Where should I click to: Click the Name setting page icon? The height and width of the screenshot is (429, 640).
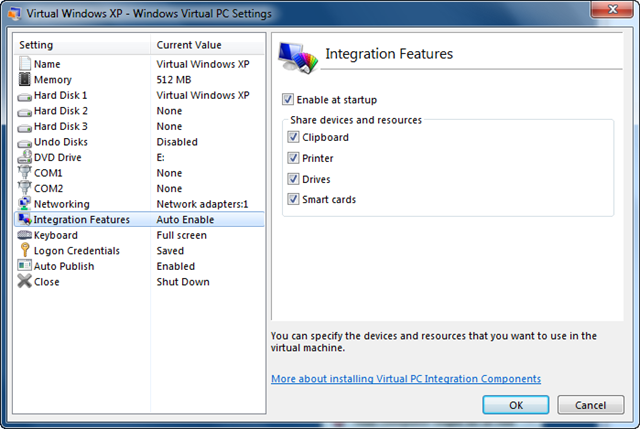coord(24,64)
